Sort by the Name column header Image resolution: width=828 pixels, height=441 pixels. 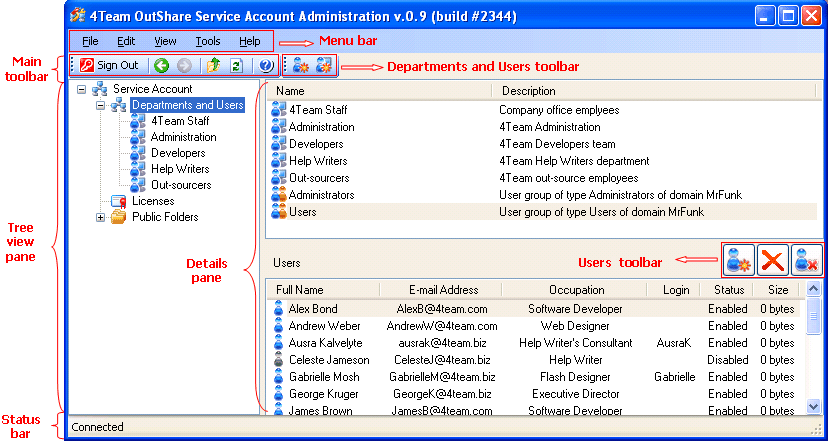point(379,91)
